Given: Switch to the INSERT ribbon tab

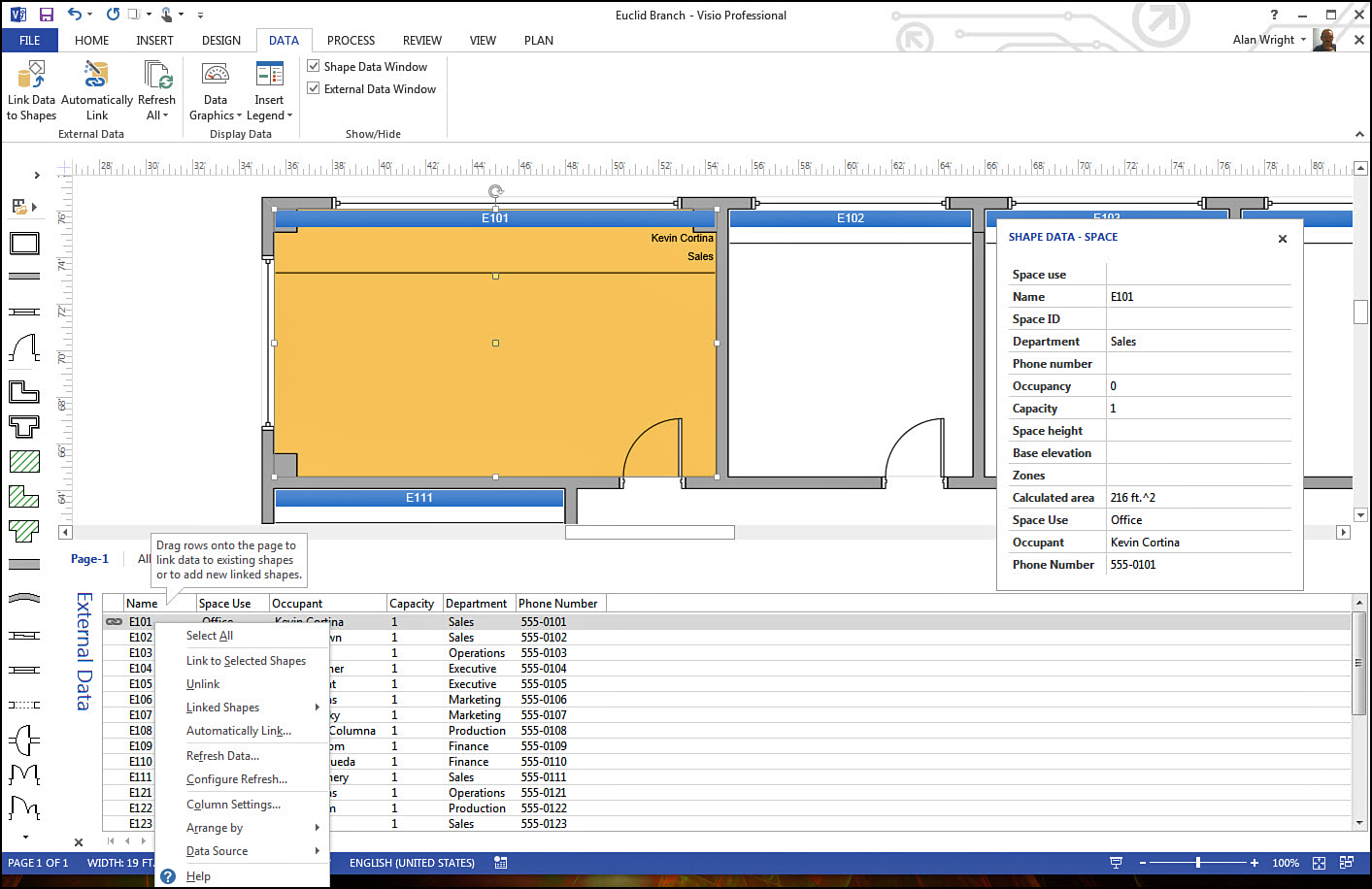Looking at the screenshot, I should click(154, 40).
